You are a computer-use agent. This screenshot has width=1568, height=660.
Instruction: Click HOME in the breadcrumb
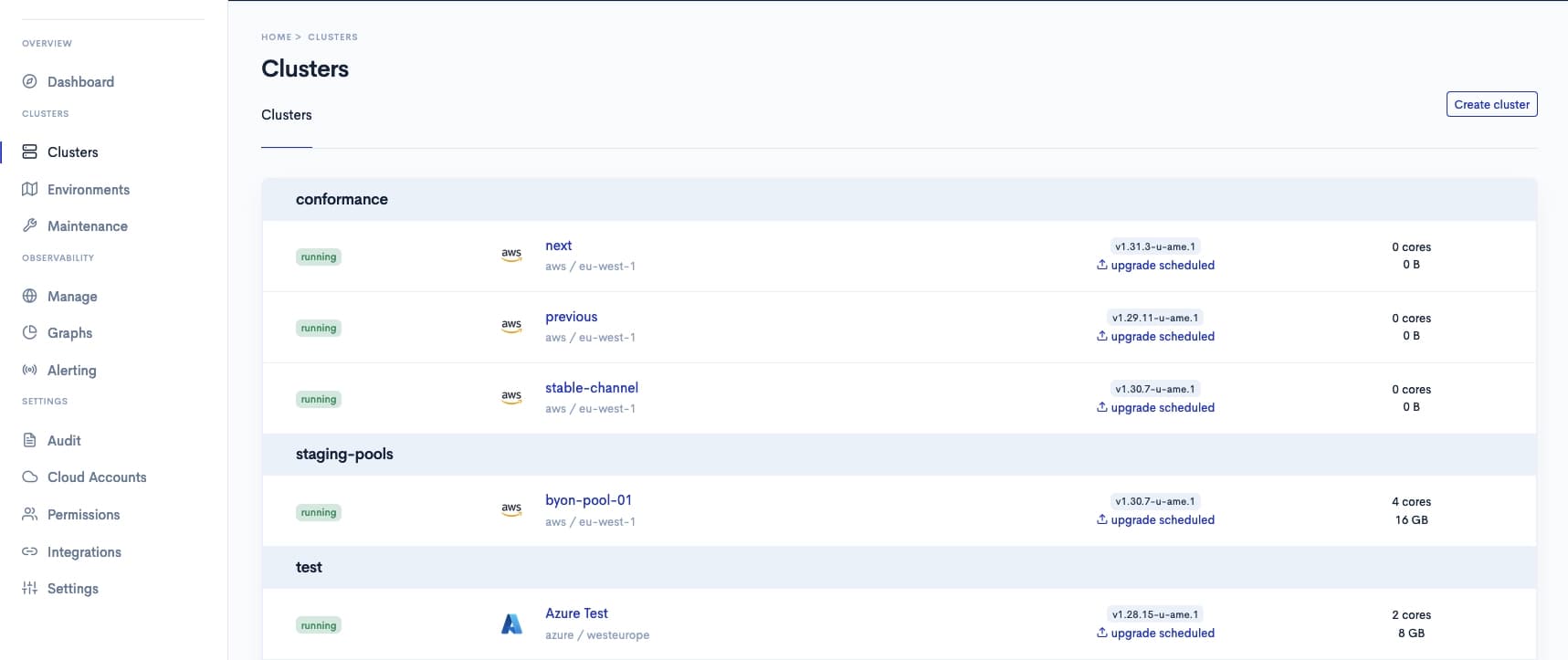click(276, 37)
